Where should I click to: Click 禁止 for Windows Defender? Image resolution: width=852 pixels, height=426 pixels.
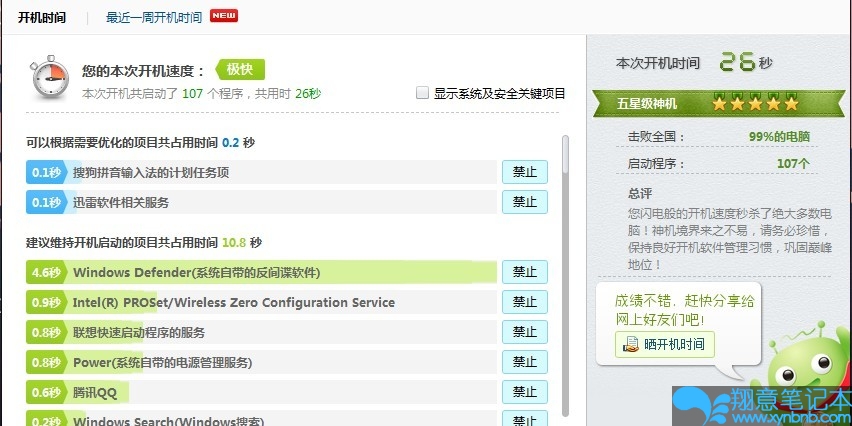(524, 272)
